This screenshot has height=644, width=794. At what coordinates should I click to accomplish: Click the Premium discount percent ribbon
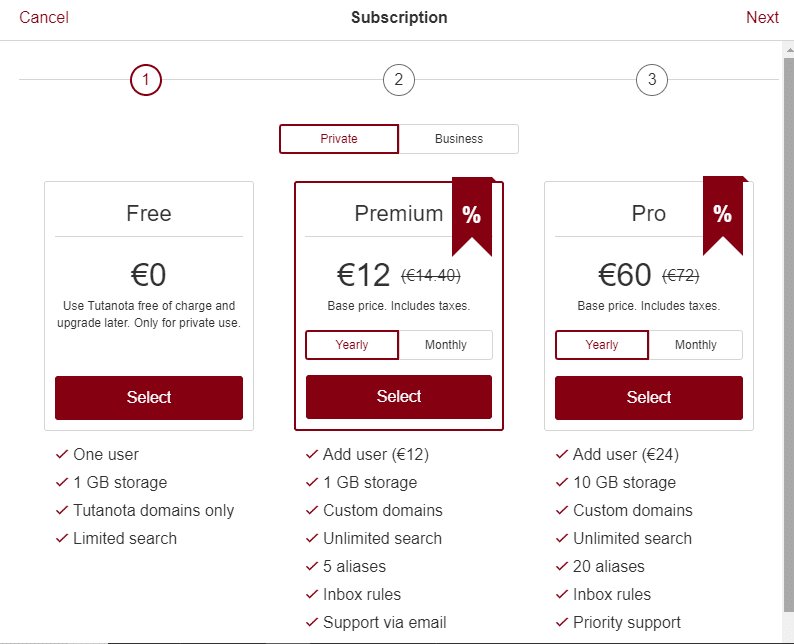pos(471,214)
